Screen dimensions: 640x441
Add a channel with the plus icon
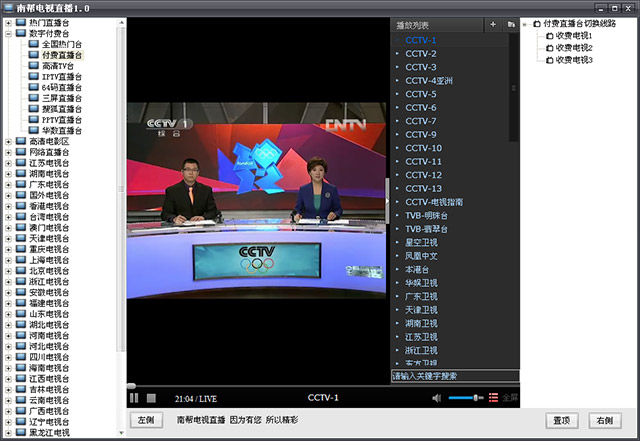(x=493, y=24)
